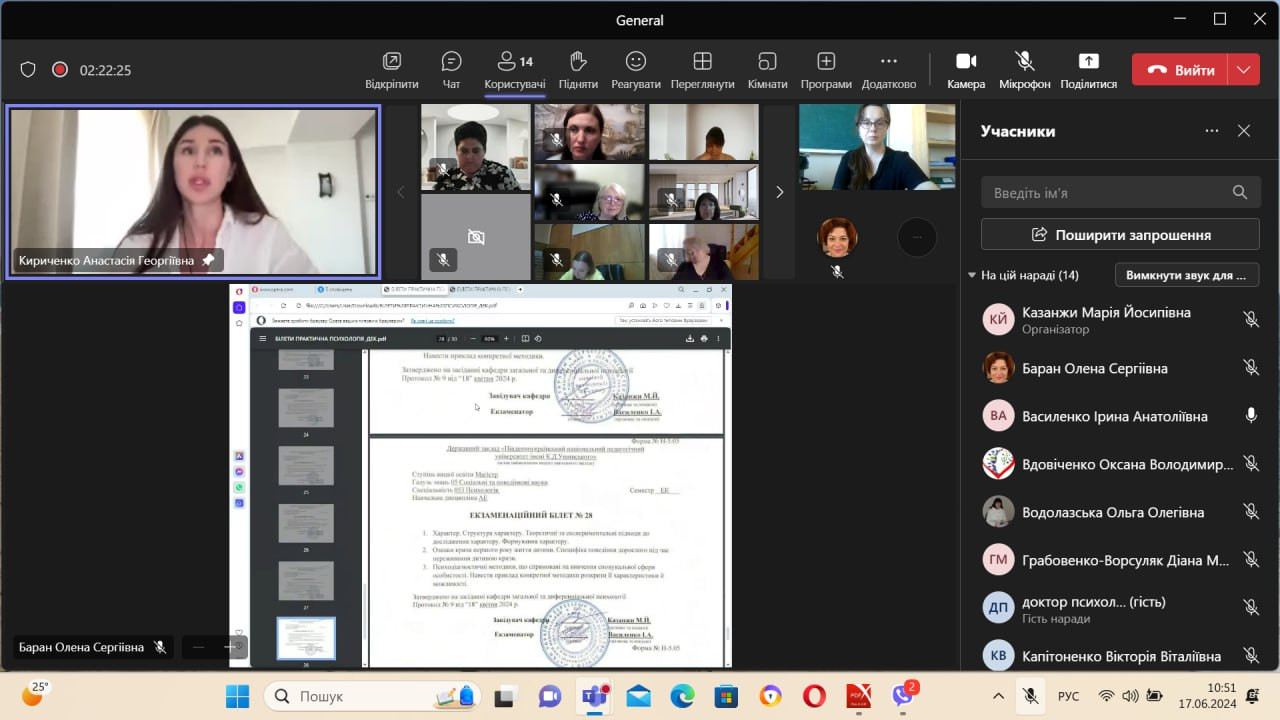Click muted mic beside Водолазська Ольга Олегівна
The width and height of the screenshot is (1280, 720).
click(1251, 512)
